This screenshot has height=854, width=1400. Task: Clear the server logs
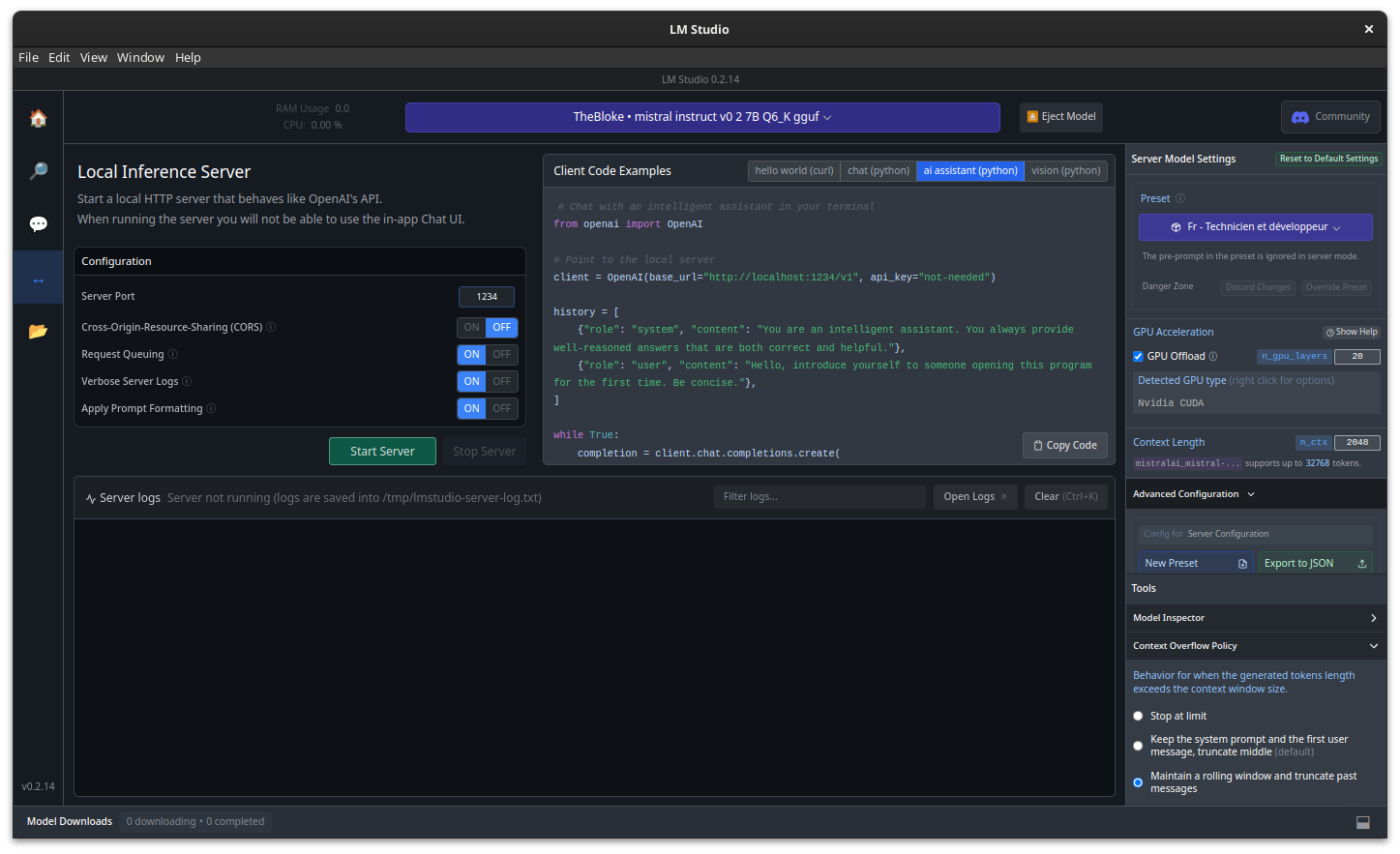[1066, 497]
